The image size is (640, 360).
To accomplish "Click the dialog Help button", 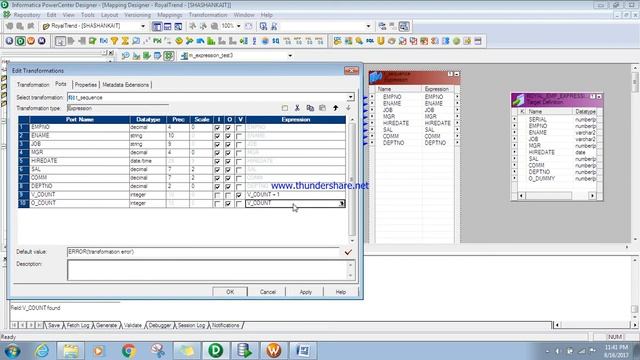I will point(341,292).
